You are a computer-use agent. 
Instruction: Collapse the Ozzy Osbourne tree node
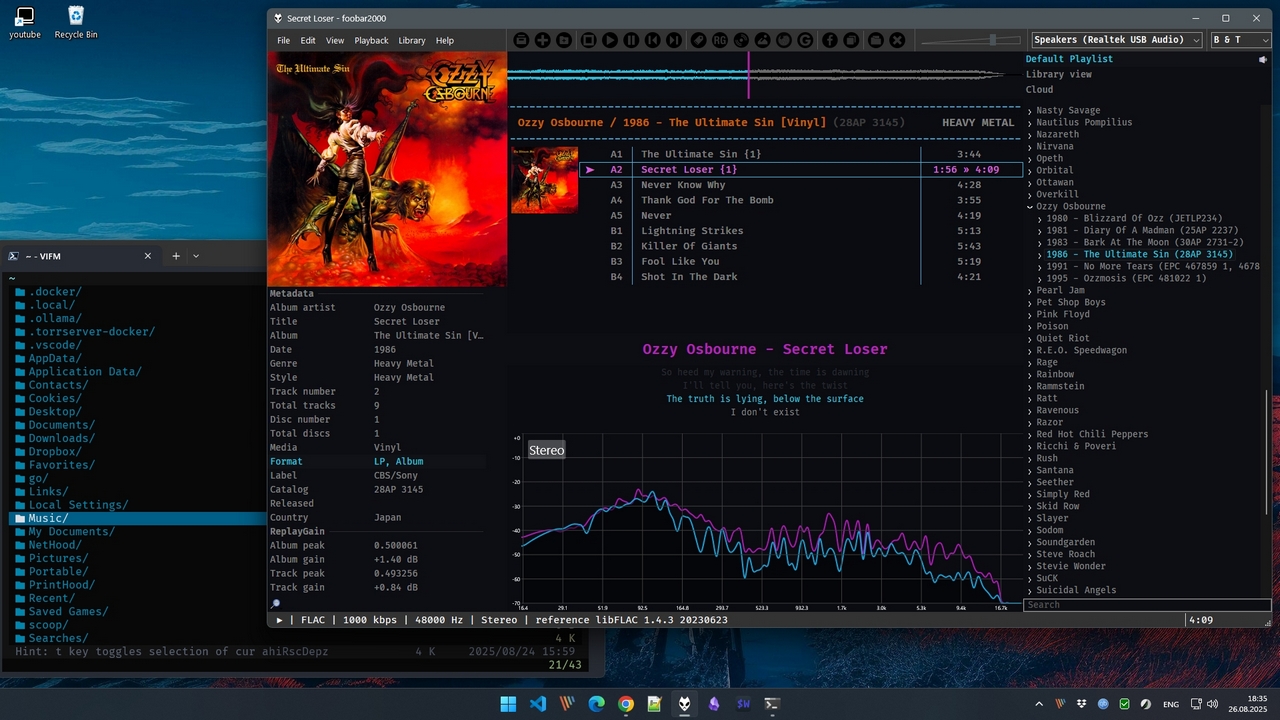tap(1030, 206)
